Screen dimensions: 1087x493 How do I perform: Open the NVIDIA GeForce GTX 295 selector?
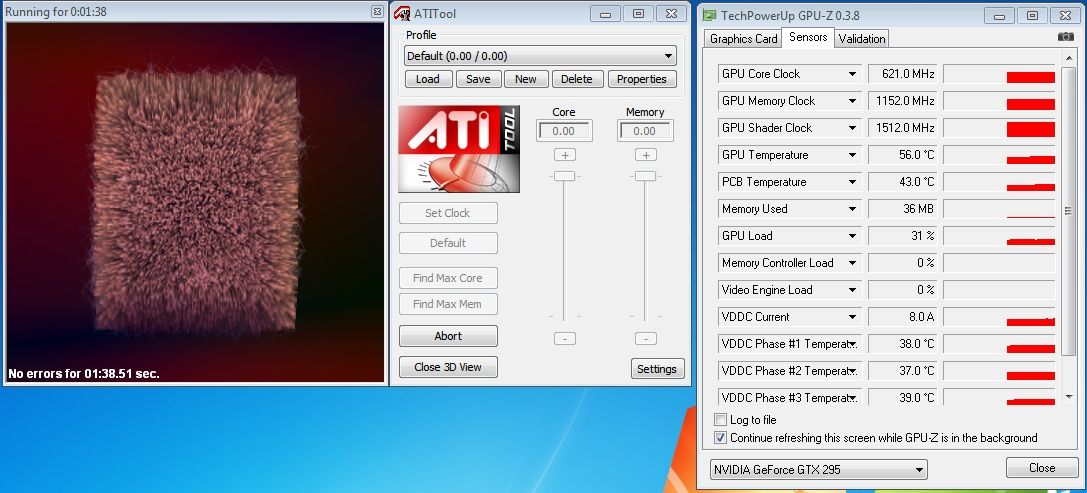point(819,469)
